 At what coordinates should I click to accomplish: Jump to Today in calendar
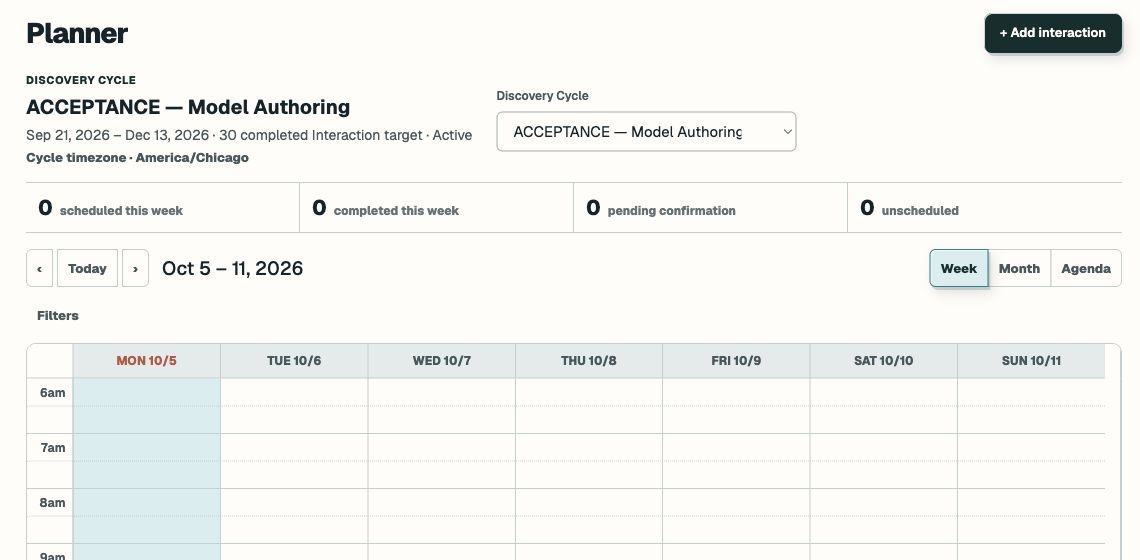tap(87, 268)
